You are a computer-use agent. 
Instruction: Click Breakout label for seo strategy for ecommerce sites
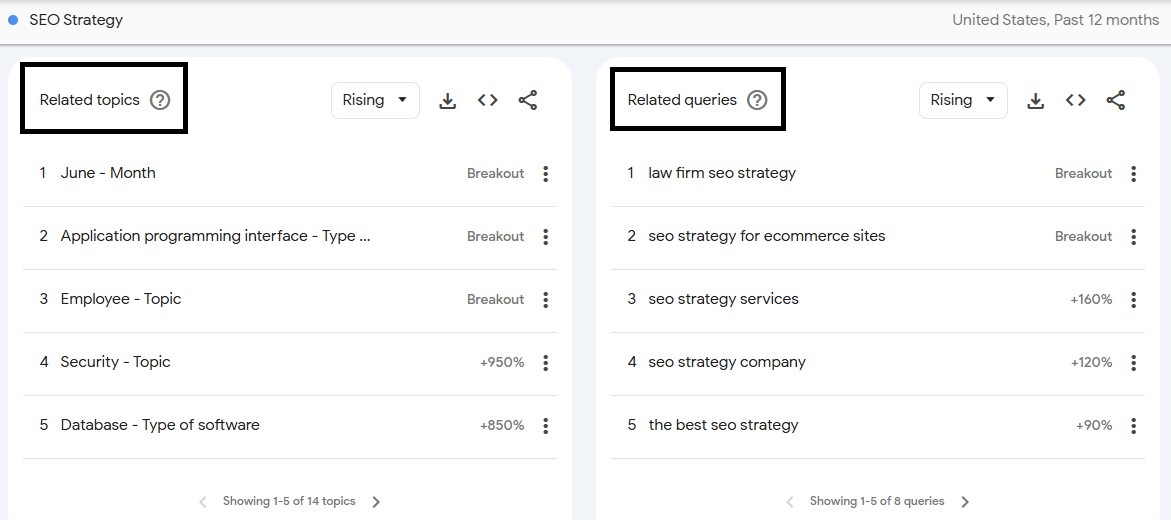point(1084,237)
